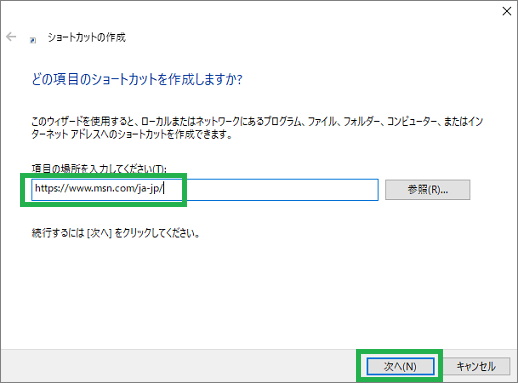Open file browser with 参照(R)... button
Image resolution: width=518 pixels, height=383 pixels.
(428, 190)
